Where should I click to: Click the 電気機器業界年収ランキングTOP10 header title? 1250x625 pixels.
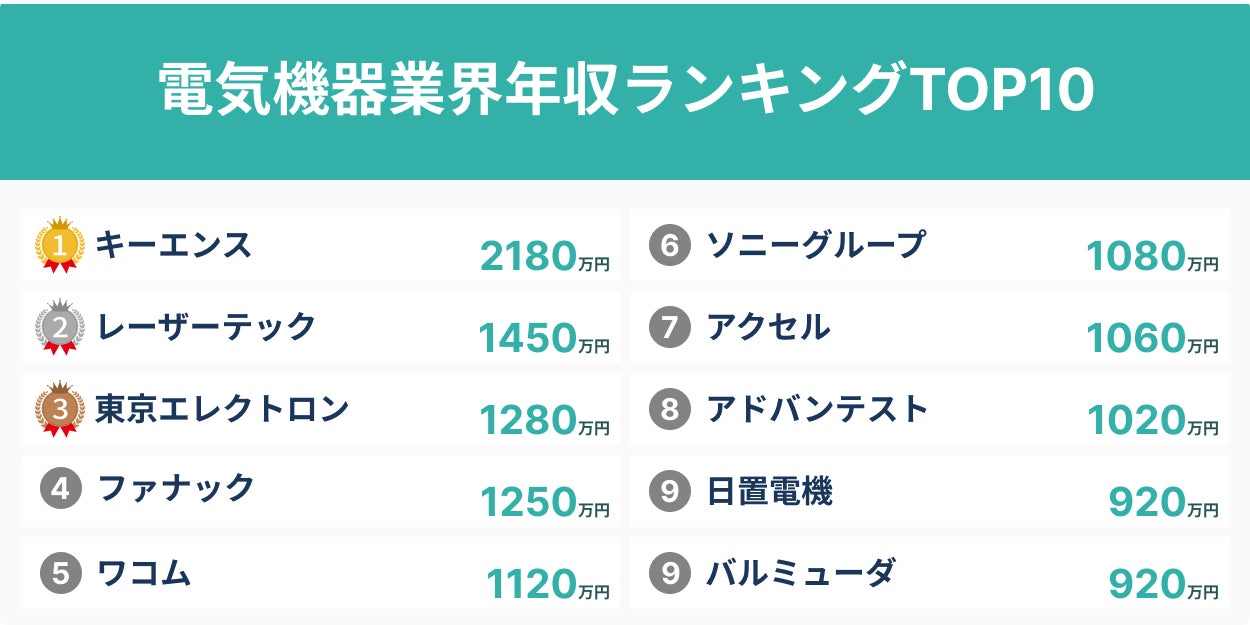click(625, 91)
